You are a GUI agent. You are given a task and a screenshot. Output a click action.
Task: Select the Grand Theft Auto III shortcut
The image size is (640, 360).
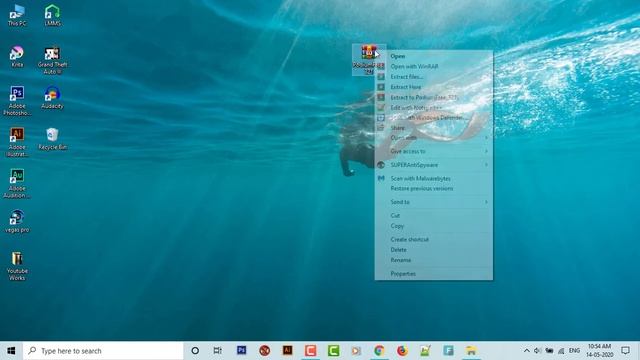click(52, 60)
